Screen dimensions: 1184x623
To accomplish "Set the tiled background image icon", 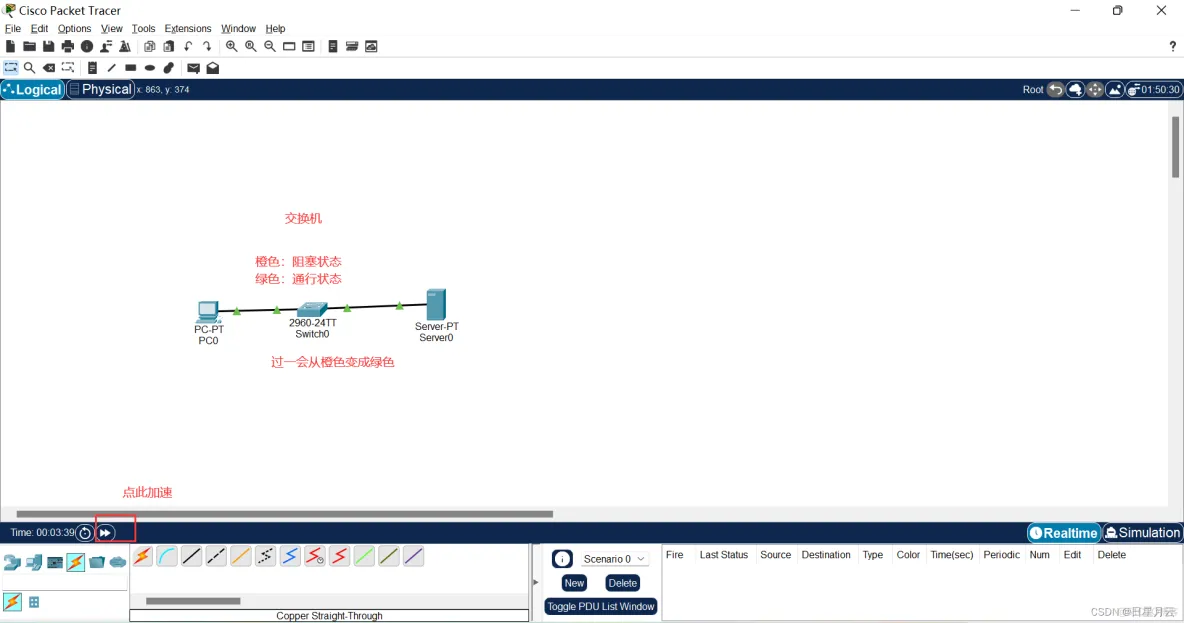I will tap(1115, 90).
